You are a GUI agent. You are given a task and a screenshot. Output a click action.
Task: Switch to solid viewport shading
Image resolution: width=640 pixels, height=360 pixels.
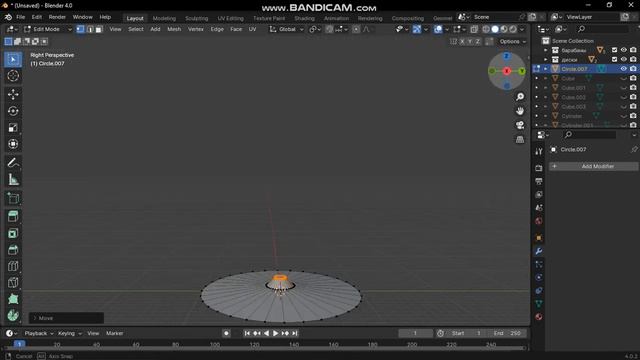(x=495, y=29)
